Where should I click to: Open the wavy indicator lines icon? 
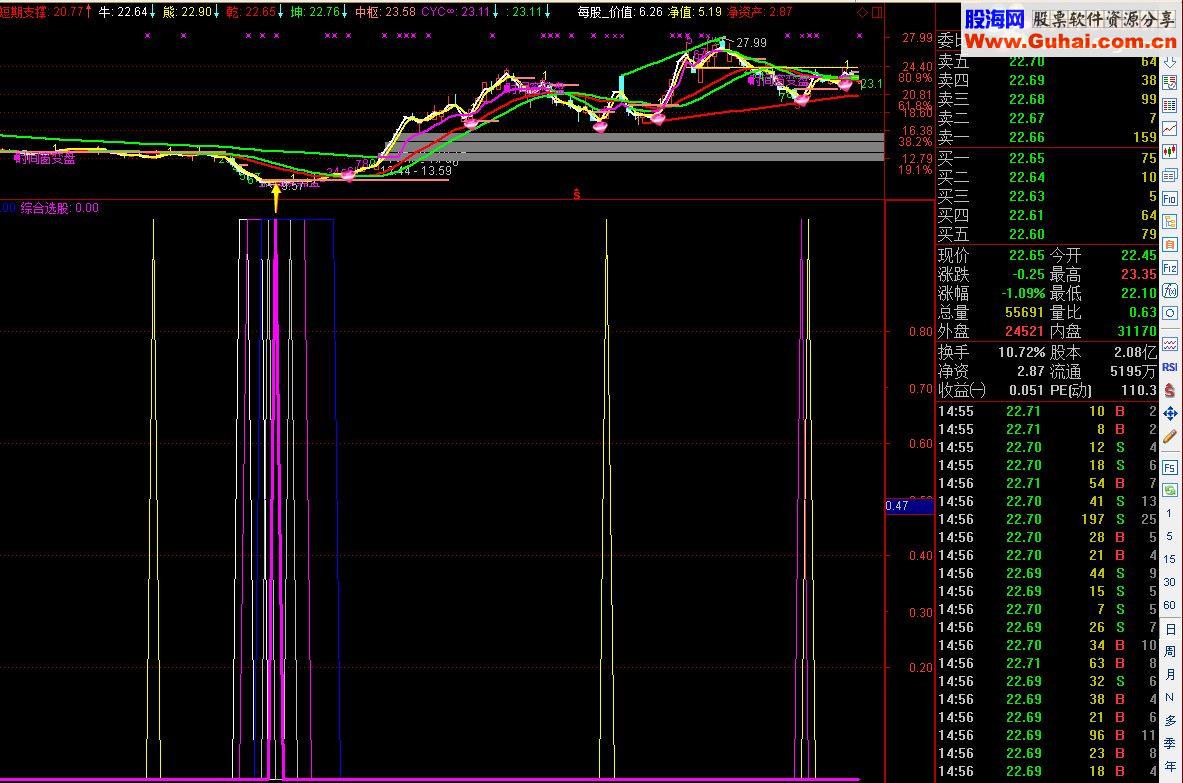(1169, 345)
